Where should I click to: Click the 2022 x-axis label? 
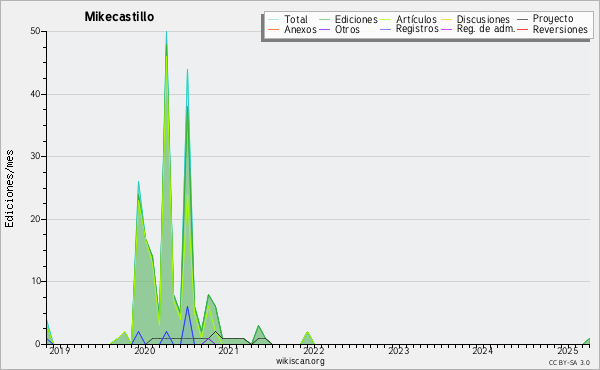pyautogui.click(x=314, y=350)
